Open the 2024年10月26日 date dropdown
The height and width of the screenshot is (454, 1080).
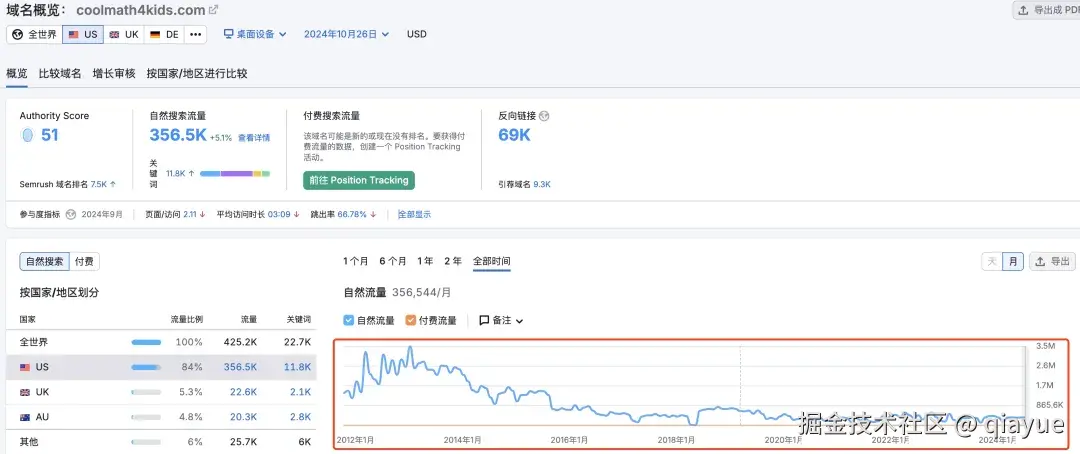pyautogui.click(x=346, y=34)
